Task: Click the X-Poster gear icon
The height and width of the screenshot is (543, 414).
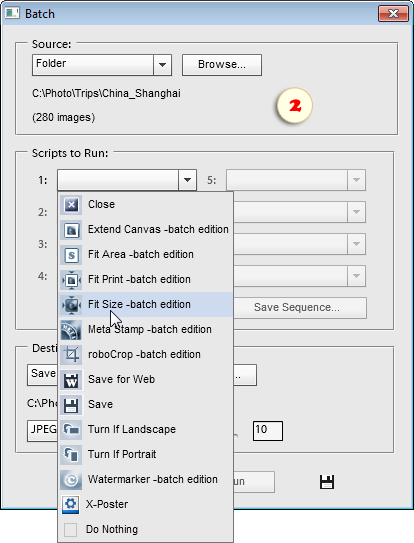Action: (x=71, y=505)
